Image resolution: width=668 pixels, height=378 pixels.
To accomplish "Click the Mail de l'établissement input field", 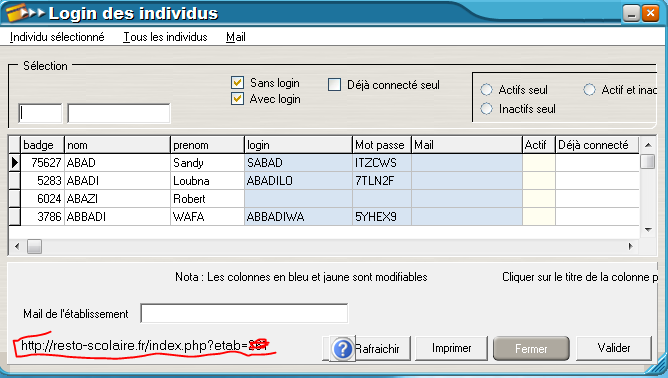I will pos(244,313).
